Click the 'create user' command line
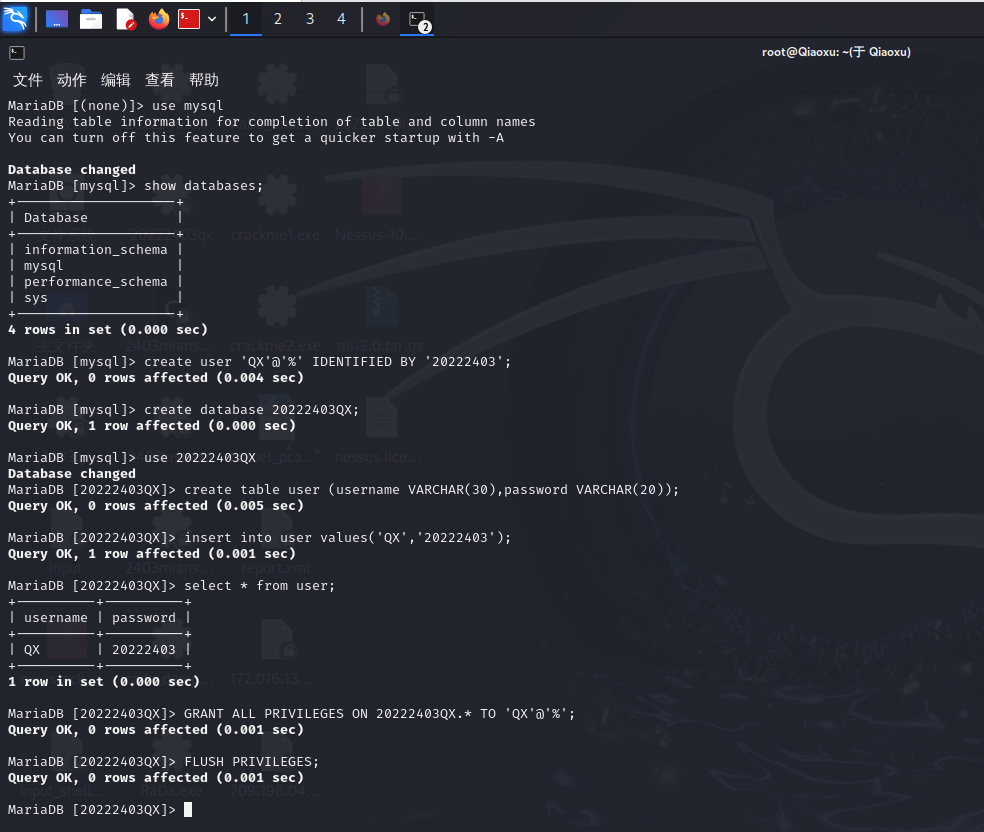 259,362
